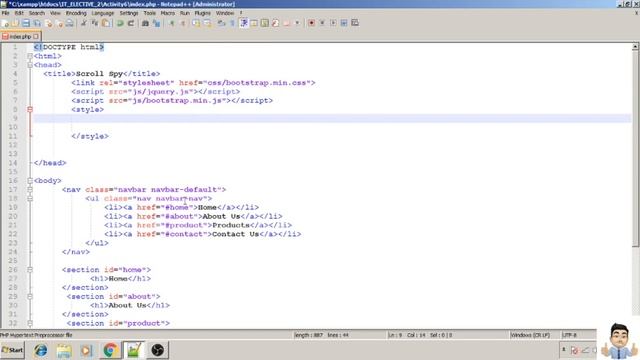Cut selection using the scissors icon
The height and width of the screenshot is (360, 640).
(x=84, y=23)
